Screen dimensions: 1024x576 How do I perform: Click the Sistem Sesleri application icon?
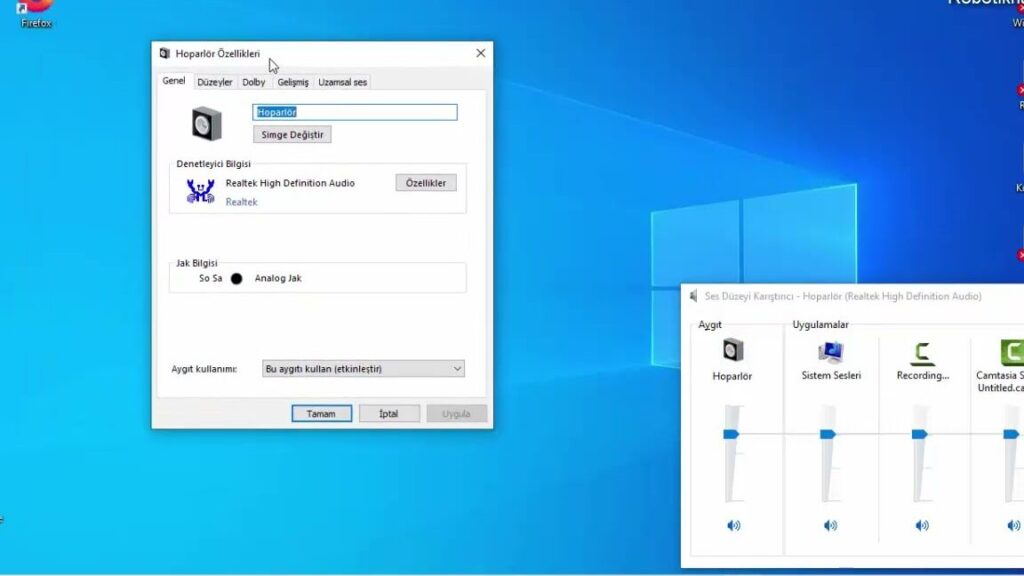click(x=830, y=351)
